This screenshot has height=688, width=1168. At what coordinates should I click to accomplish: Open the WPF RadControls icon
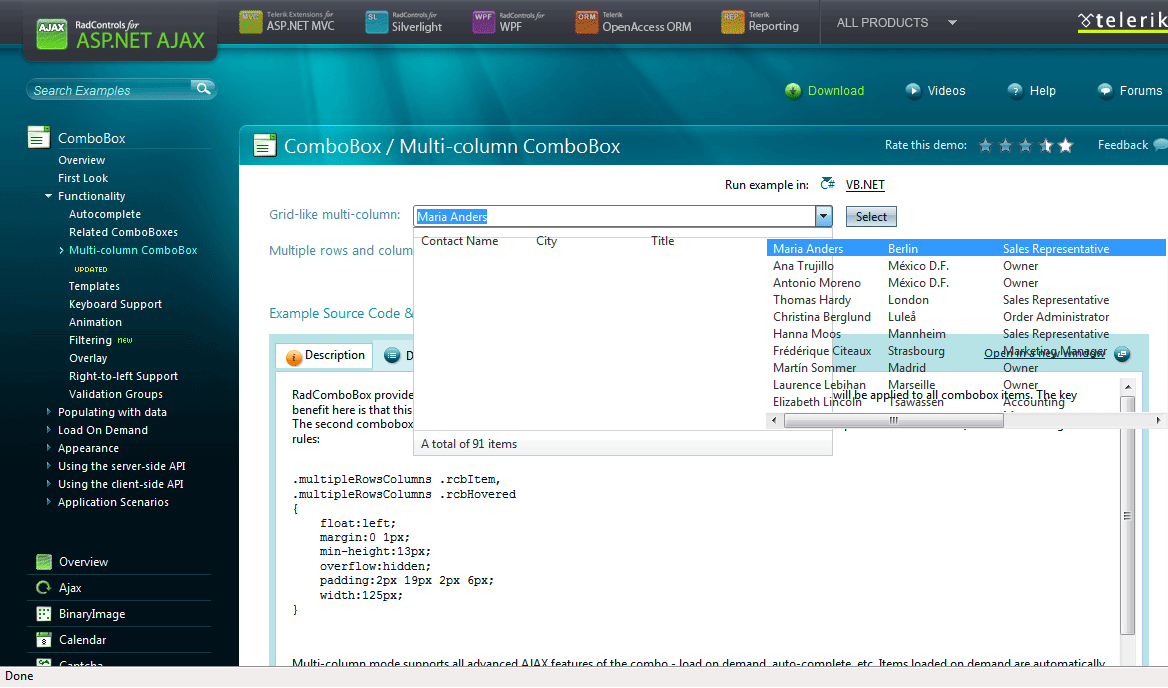pos(483,22)
